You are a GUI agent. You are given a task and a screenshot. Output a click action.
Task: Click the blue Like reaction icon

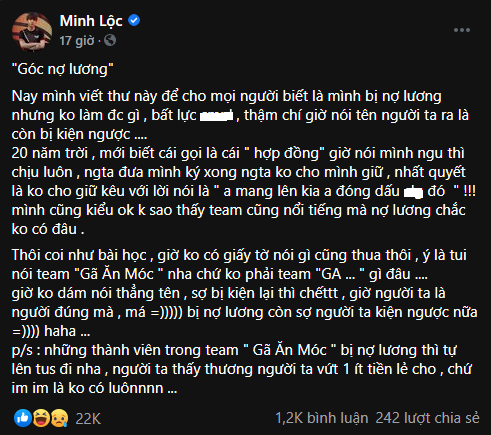[23, 418]
